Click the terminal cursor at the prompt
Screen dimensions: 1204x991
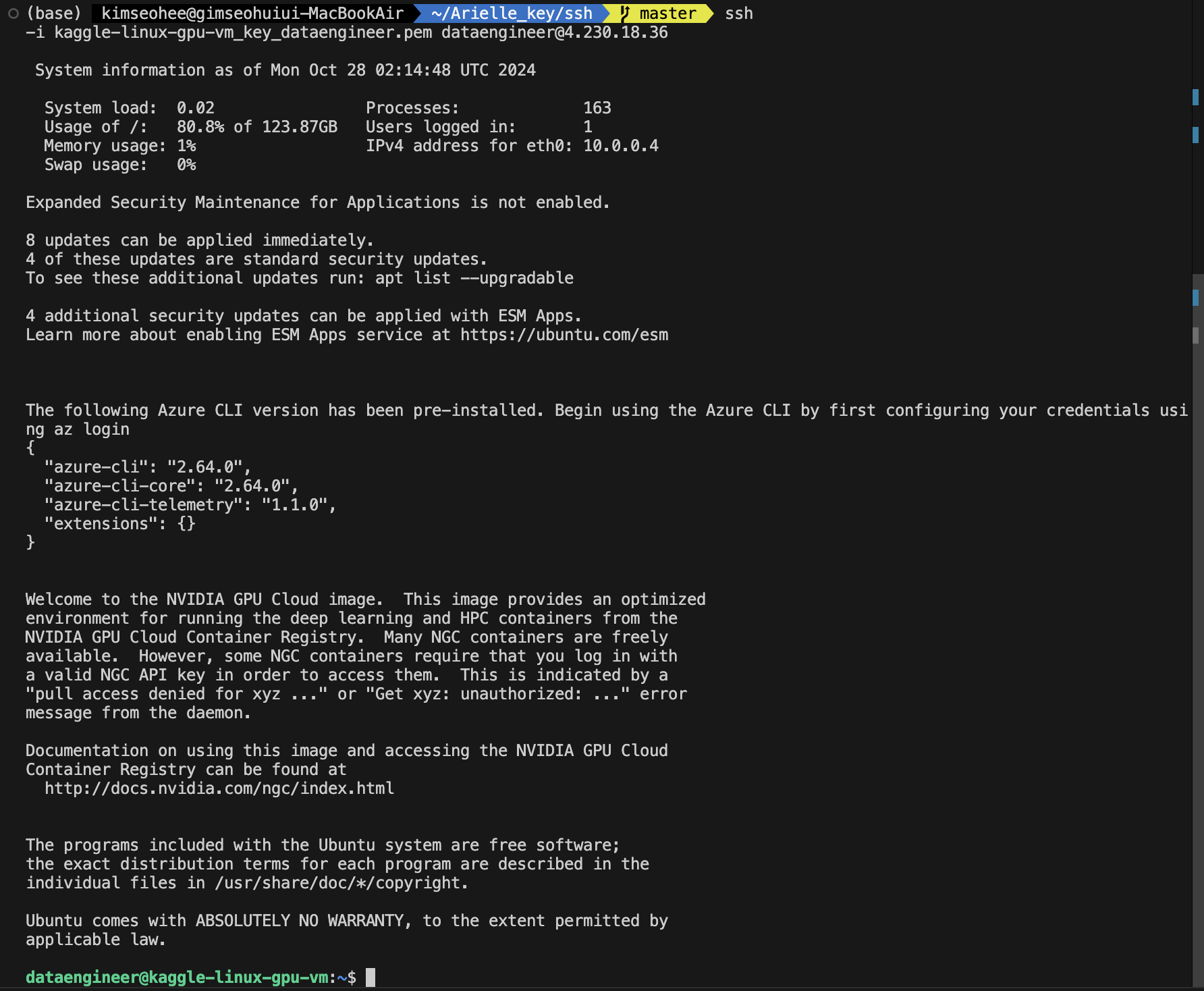click(371, 977)
